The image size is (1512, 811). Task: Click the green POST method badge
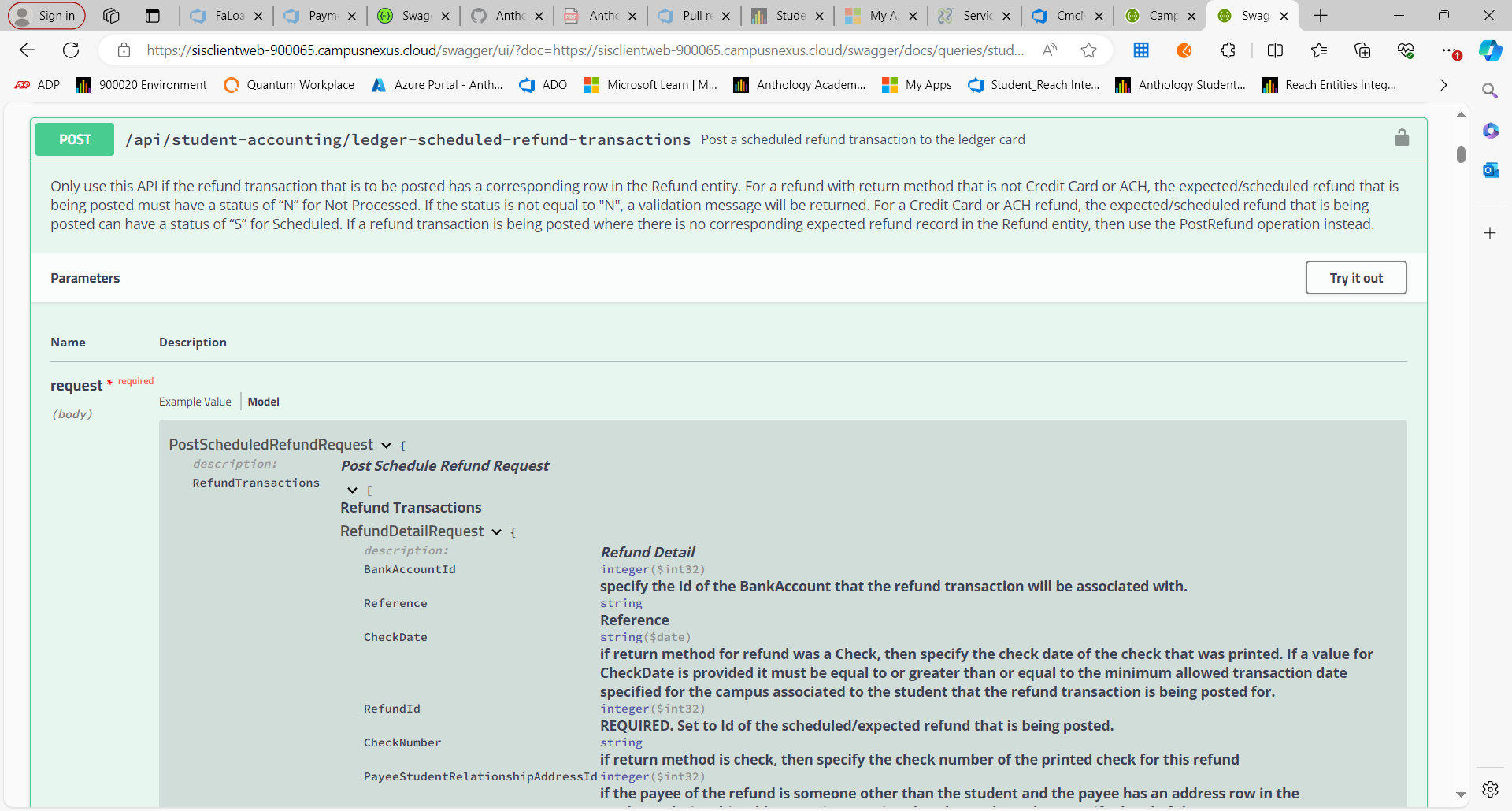pyautogui.click(x=75, y=139)
